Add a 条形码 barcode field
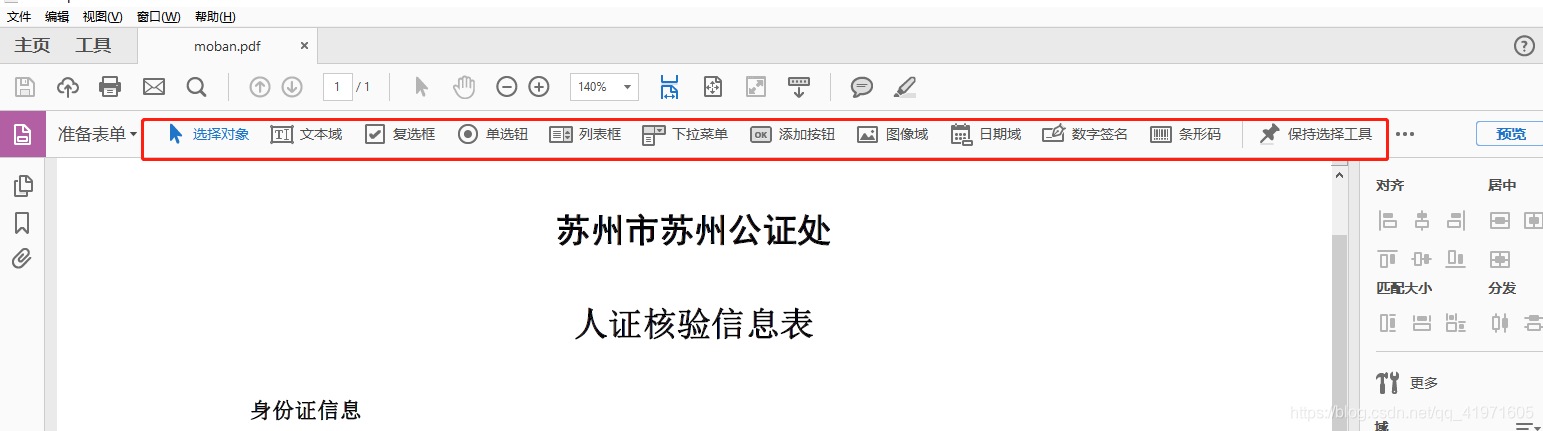The image size is (1543, 431). [x=1185, y=134]
